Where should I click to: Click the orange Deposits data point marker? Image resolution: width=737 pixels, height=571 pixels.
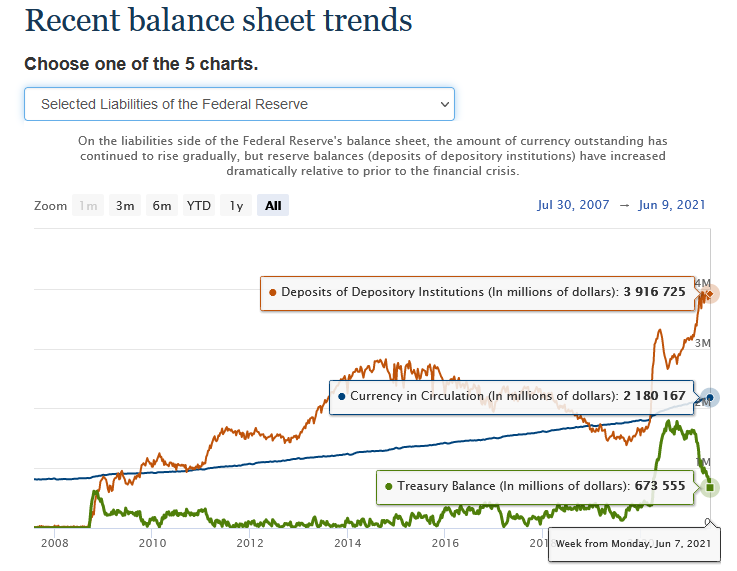710,294
